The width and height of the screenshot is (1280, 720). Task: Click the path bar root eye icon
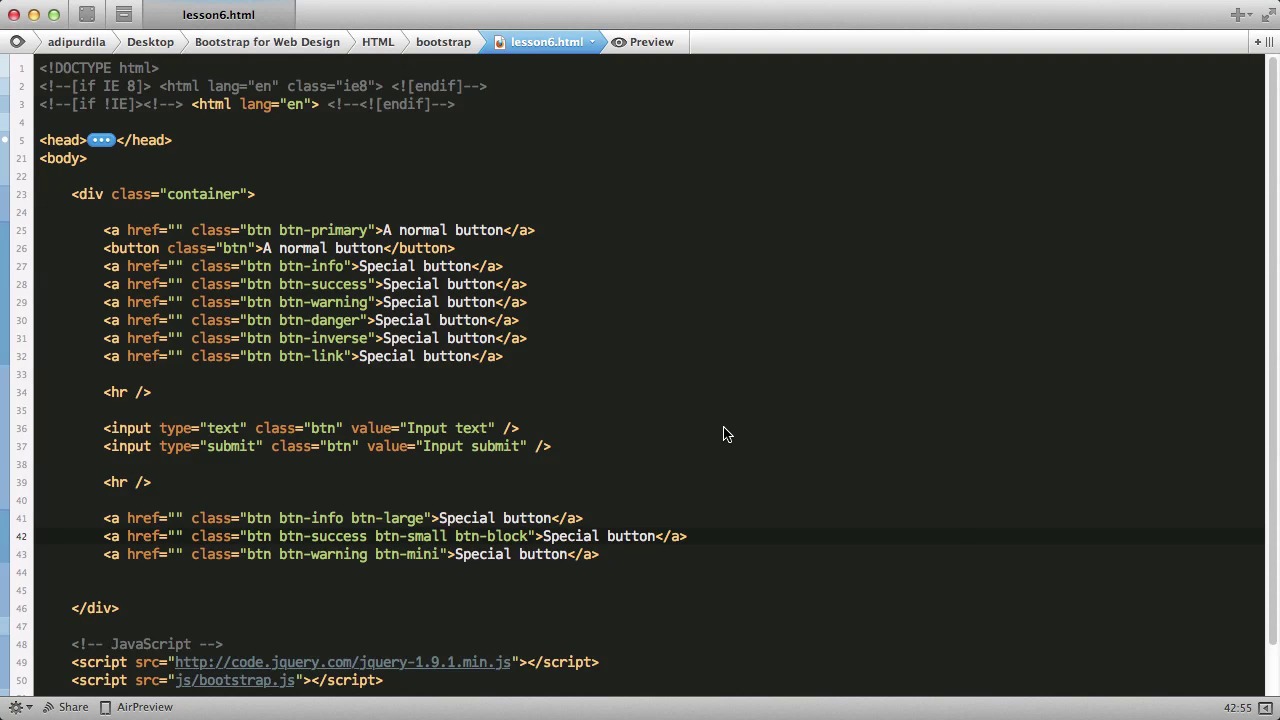(x=17, y=42)
